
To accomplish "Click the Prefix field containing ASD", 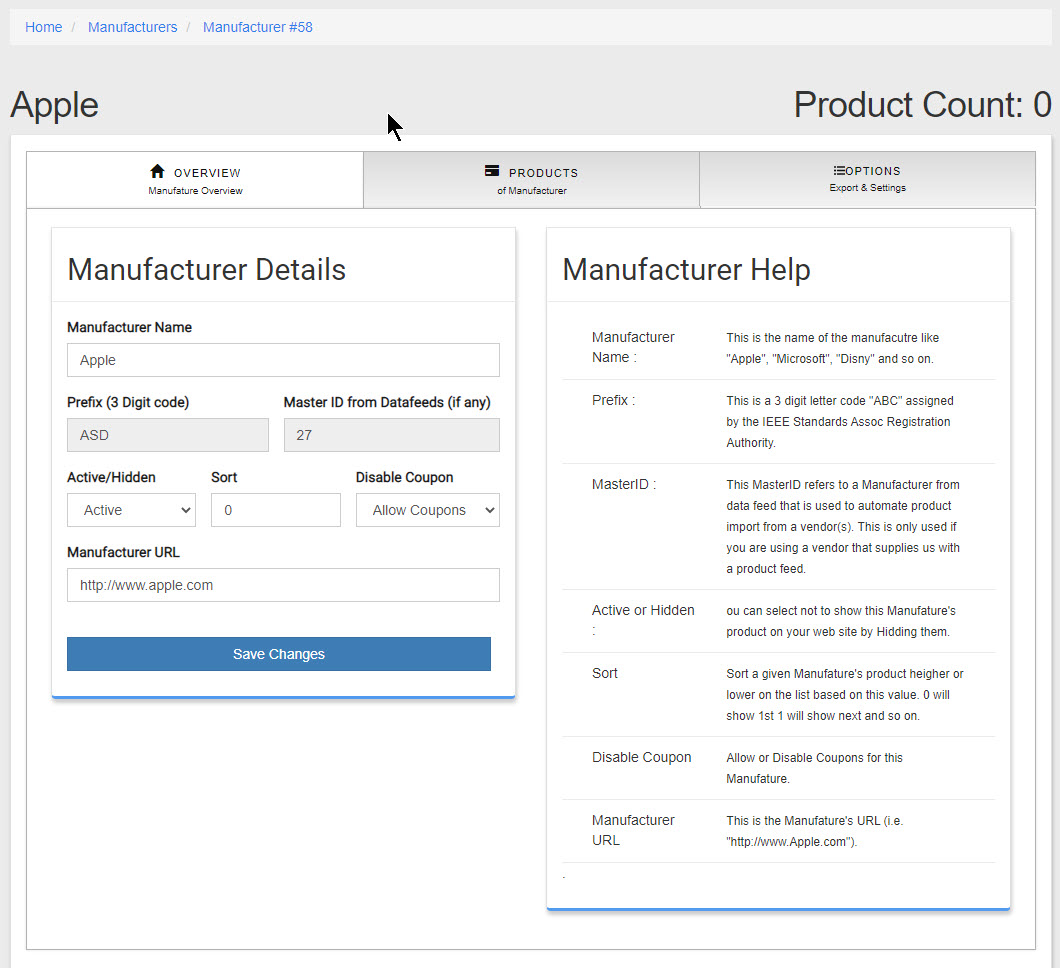I will click(x=167, y=435).
